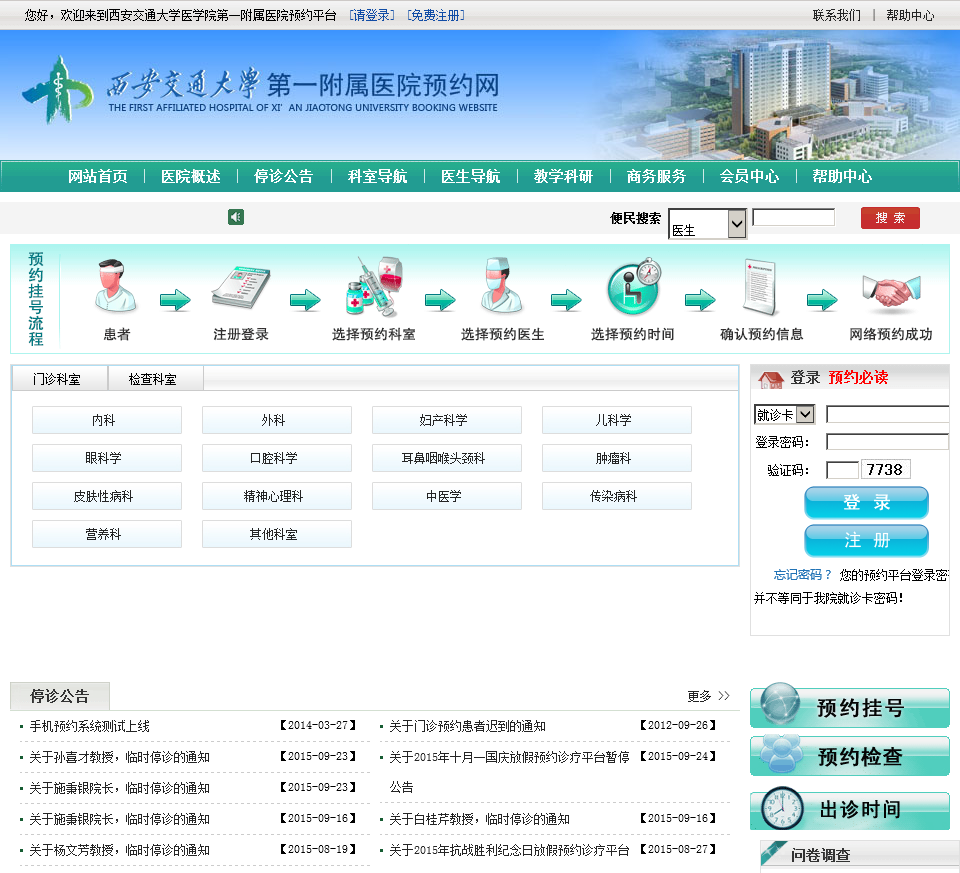
Task: Open notice 关于杨文芳教授，临时停诊的通知
Action: 119,850
